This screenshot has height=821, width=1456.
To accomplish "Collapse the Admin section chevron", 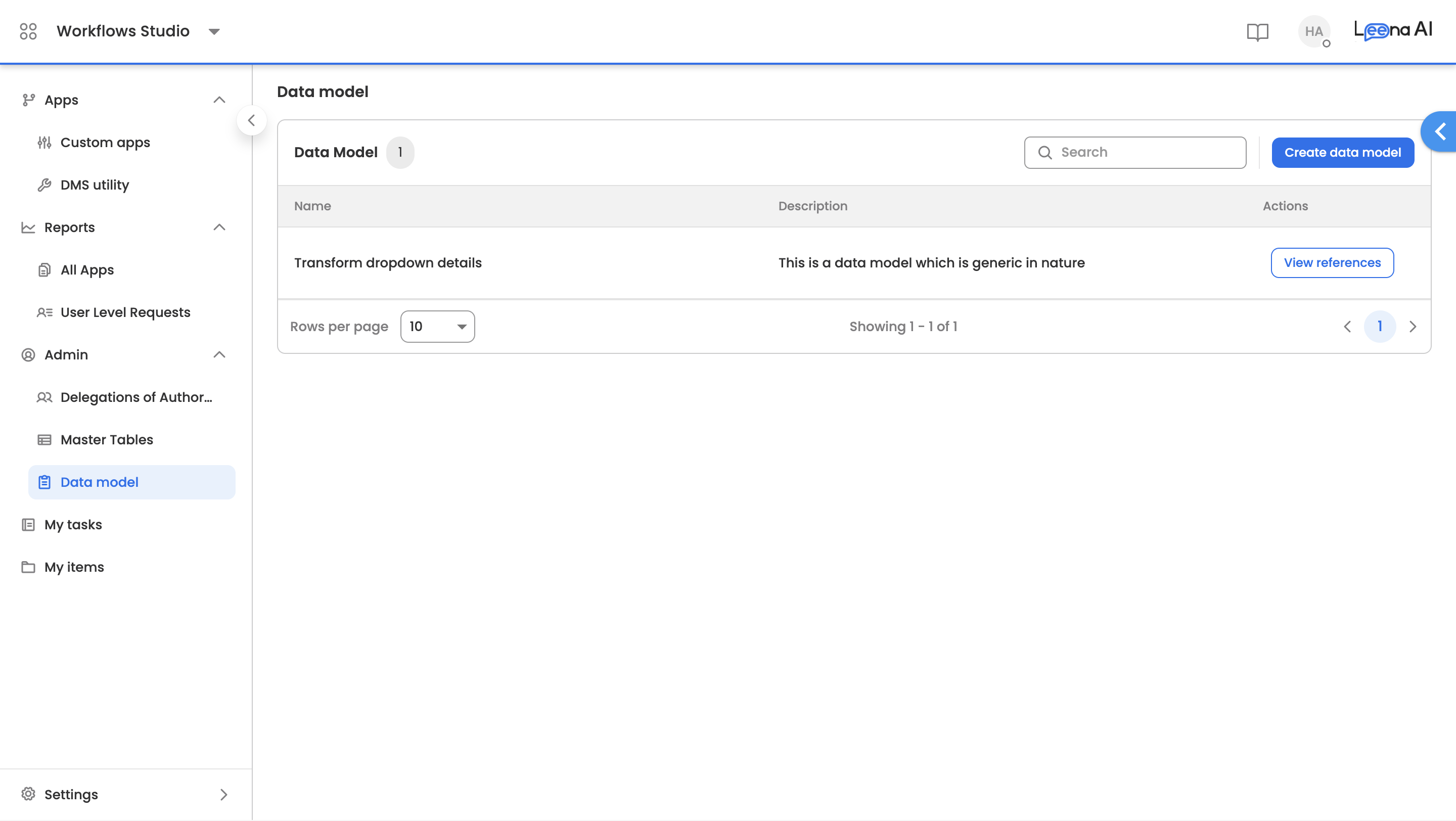I will click(x=219, y=355).
